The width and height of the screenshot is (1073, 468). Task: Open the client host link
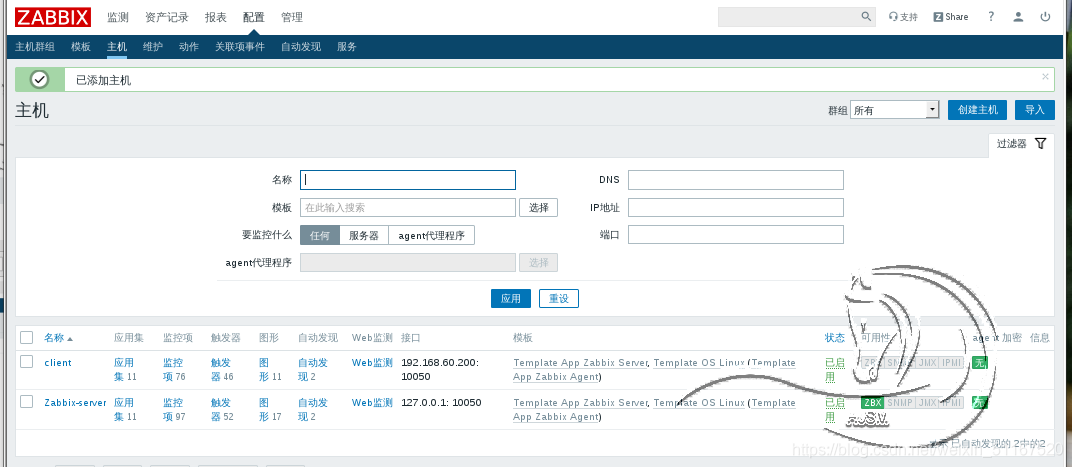click(x=57, y=363)
